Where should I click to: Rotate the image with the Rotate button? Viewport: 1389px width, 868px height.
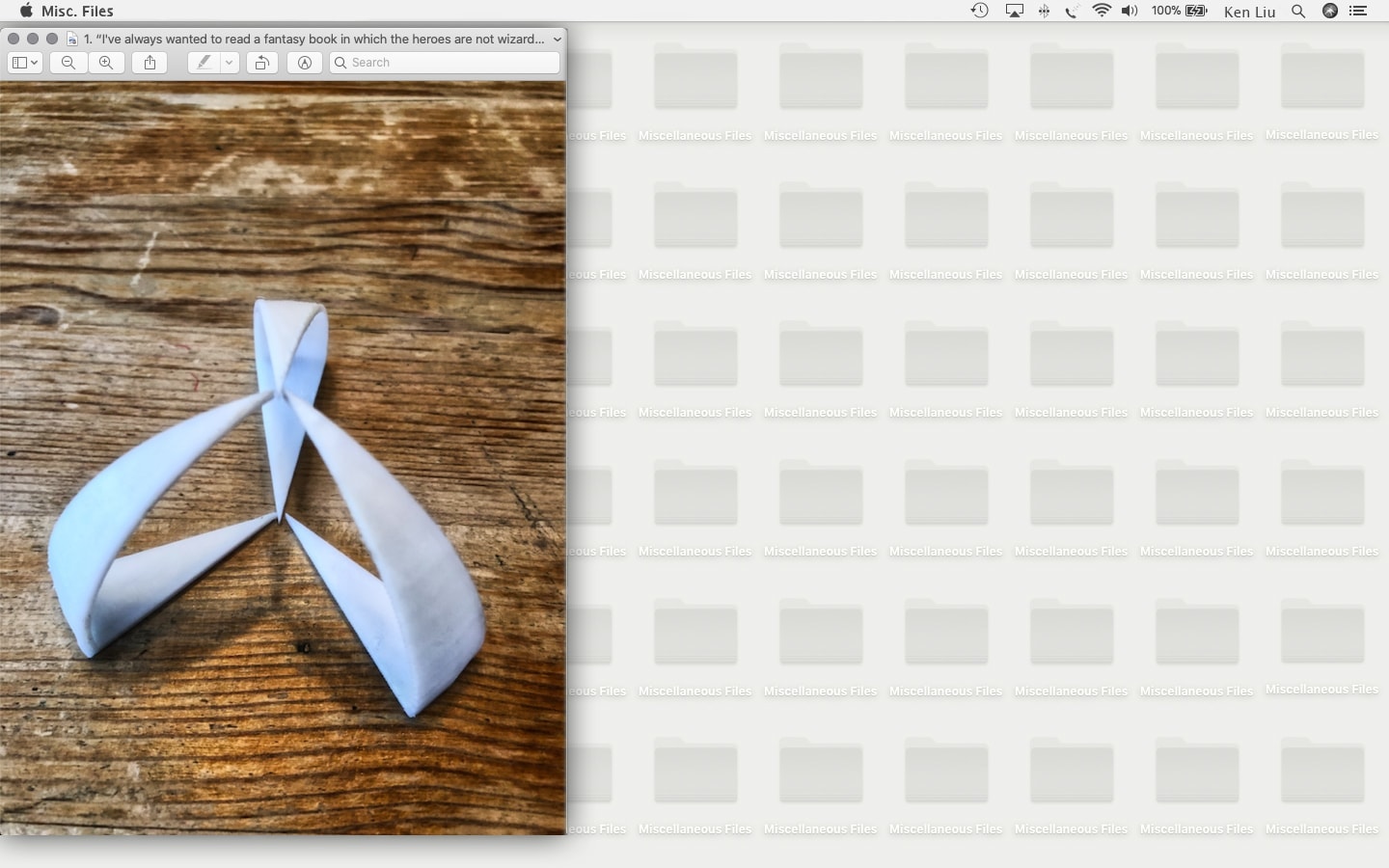coord(261,63)
